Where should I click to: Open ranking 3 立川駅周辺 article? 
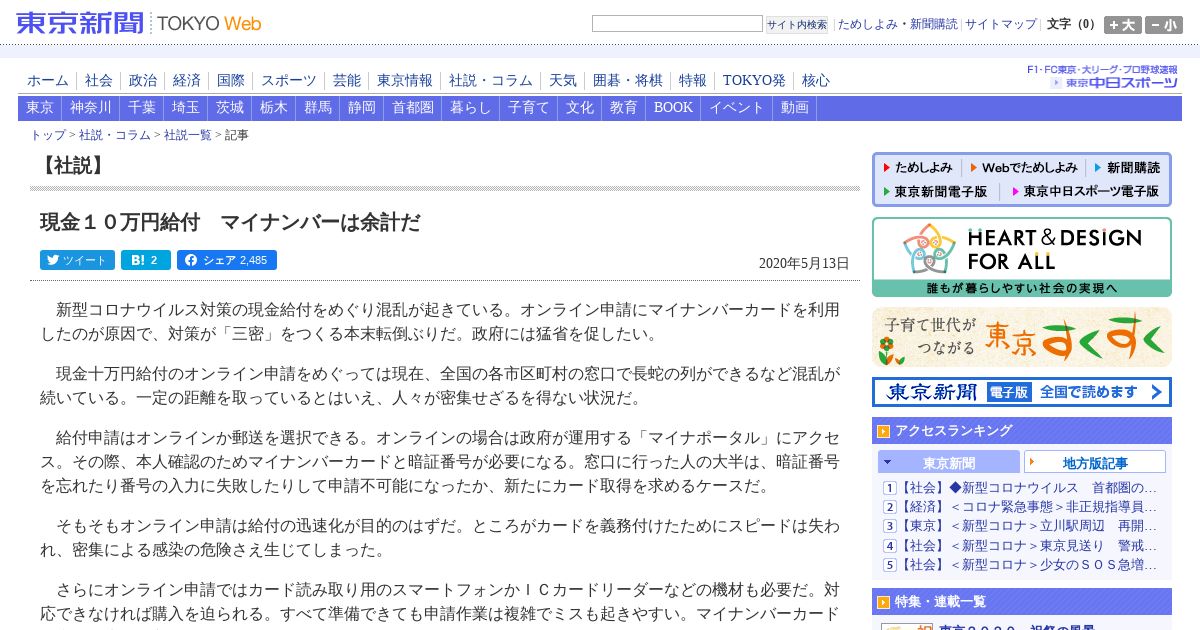click(1027, 526)
